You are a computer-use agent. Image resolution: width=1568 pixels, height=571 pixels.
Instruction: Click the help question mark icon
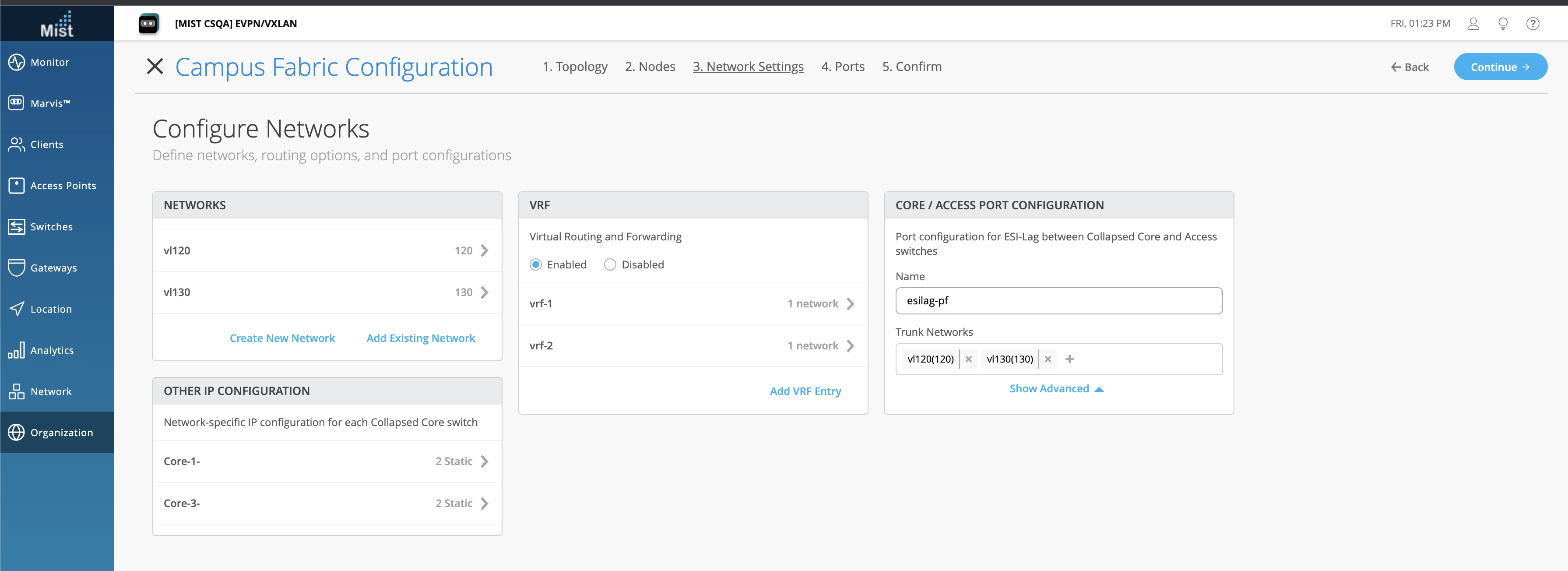[x=1532, y=24]
